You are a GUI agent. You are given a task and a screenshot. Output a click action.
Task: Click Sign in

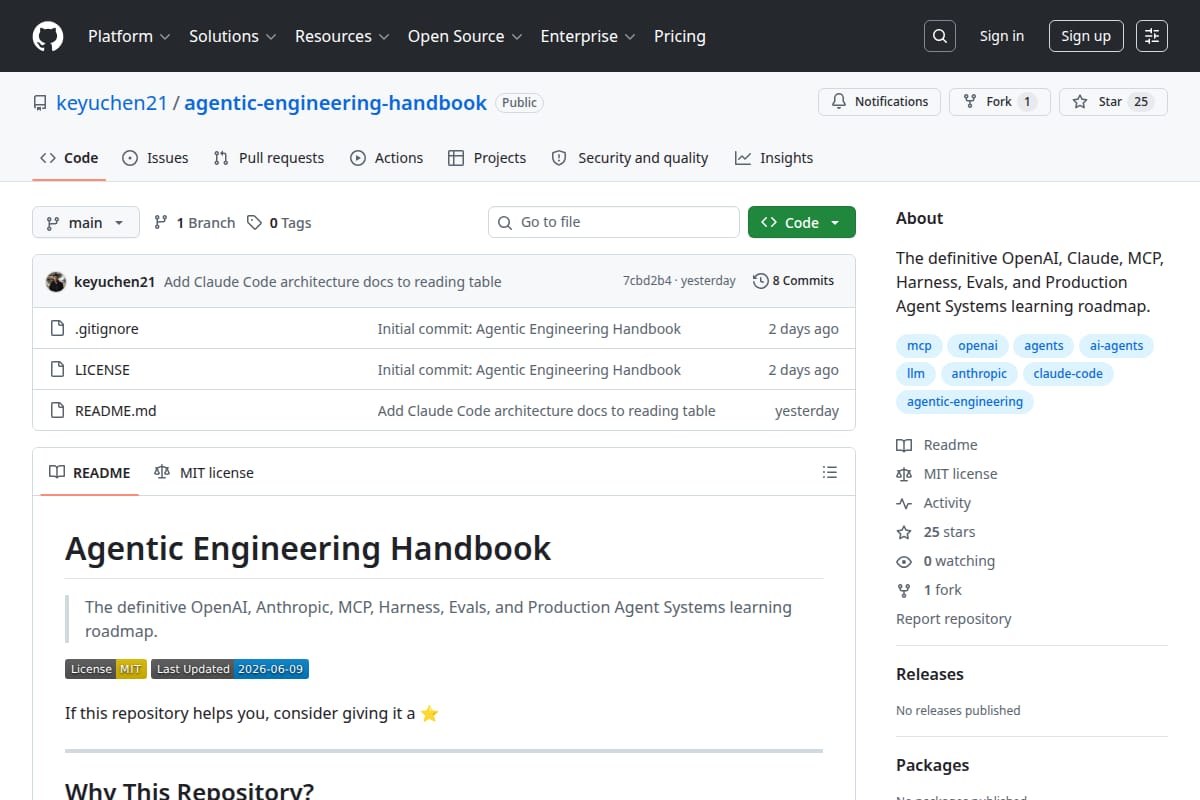click(x=1002, y=36)
